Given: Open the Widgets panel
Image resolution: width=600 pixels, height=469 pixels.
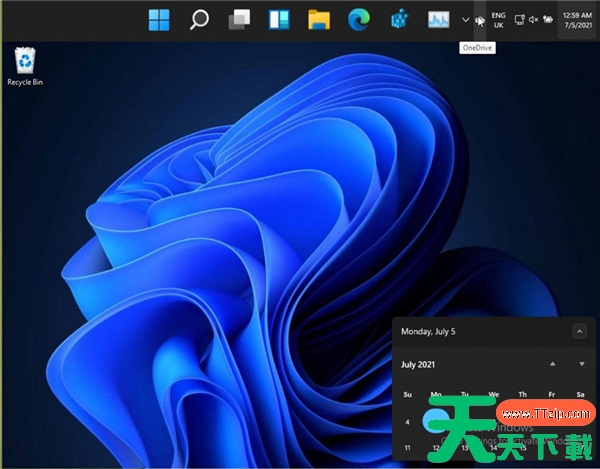Looking at the screenshot, I should pyautogui.click(x=279, y=19).
